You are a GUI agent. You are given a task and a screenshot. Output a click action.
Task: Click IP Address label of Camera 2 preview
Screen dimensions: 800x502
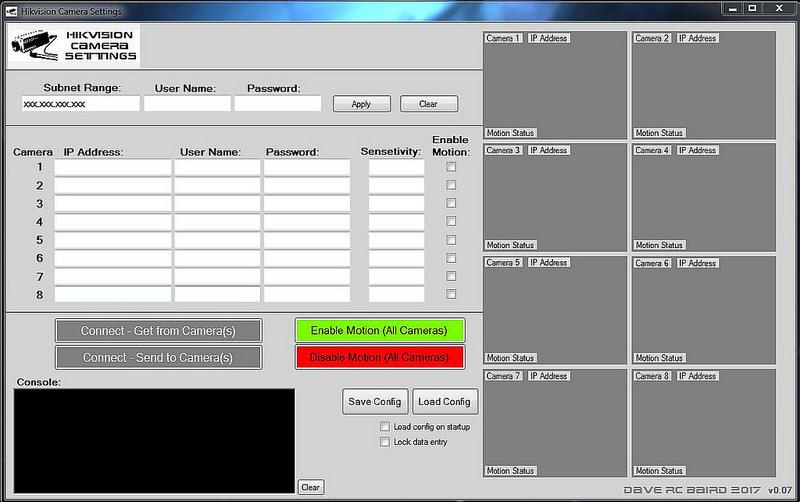pos(697,38)
